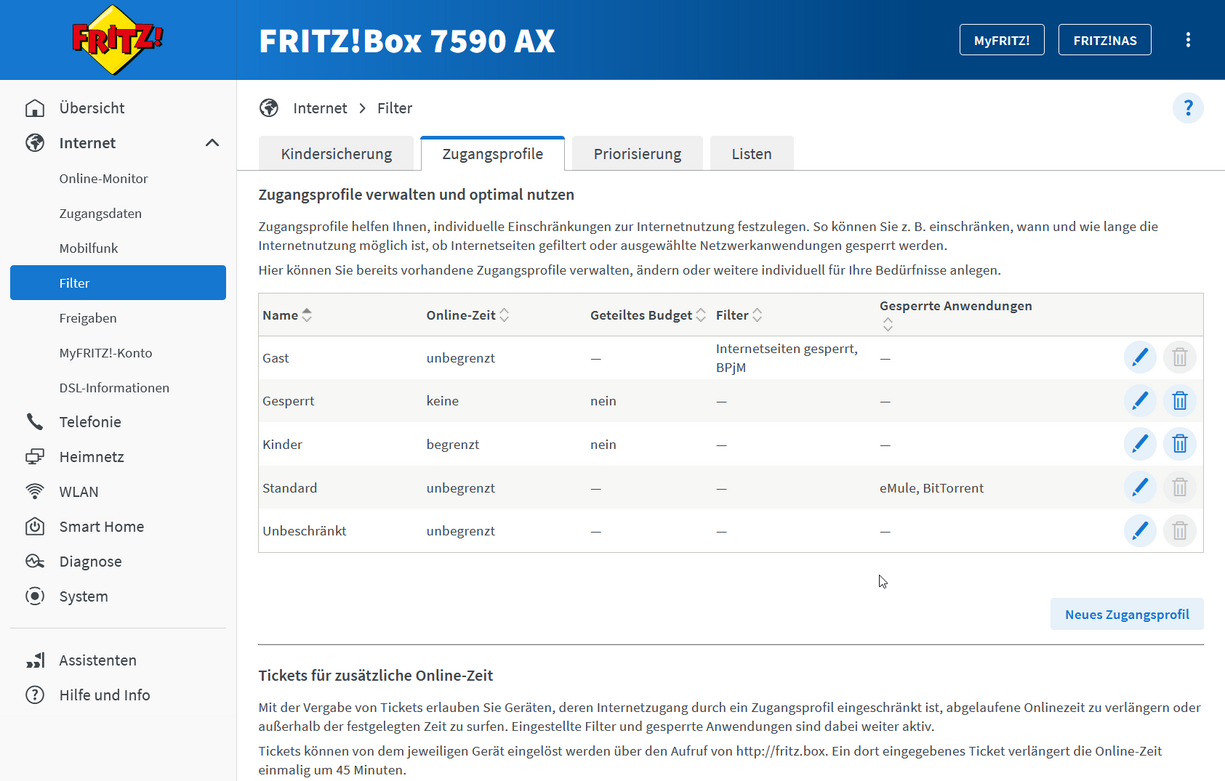This screenshot has width=1225, height=781.
Task: Sort by Geteiltes Budget column arrows
Action: (x=702, y=315)
